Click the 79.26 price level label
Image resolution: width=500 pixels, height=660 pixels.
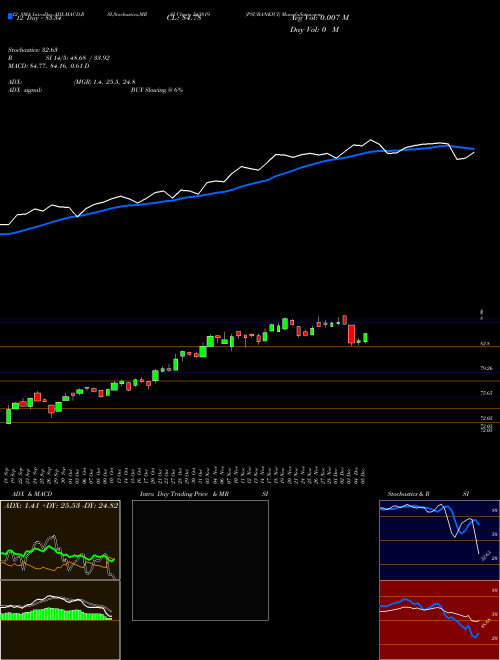click(487, 368)
